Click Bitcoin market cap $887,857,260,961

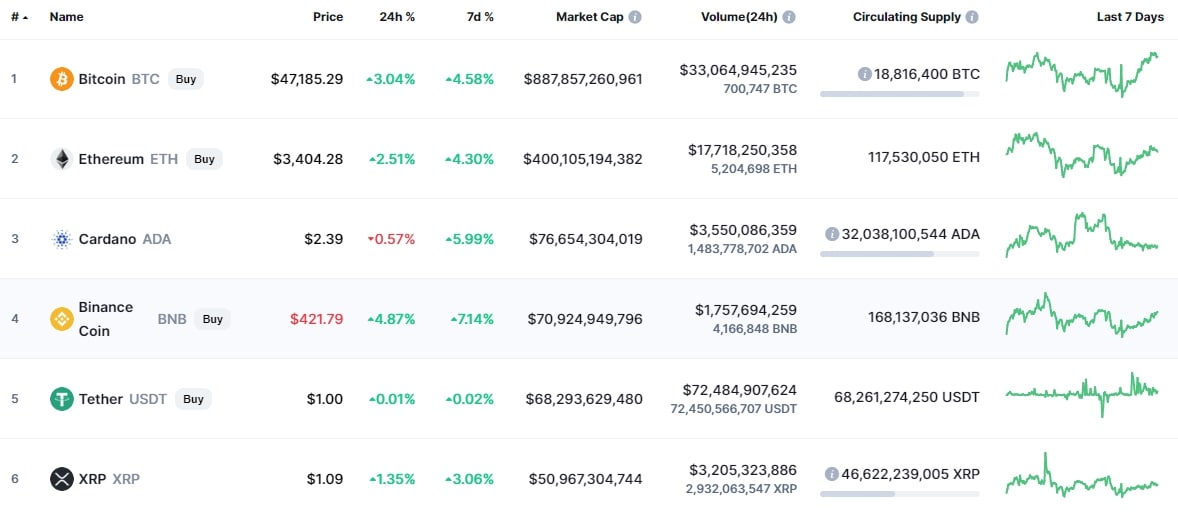(583, 78)
